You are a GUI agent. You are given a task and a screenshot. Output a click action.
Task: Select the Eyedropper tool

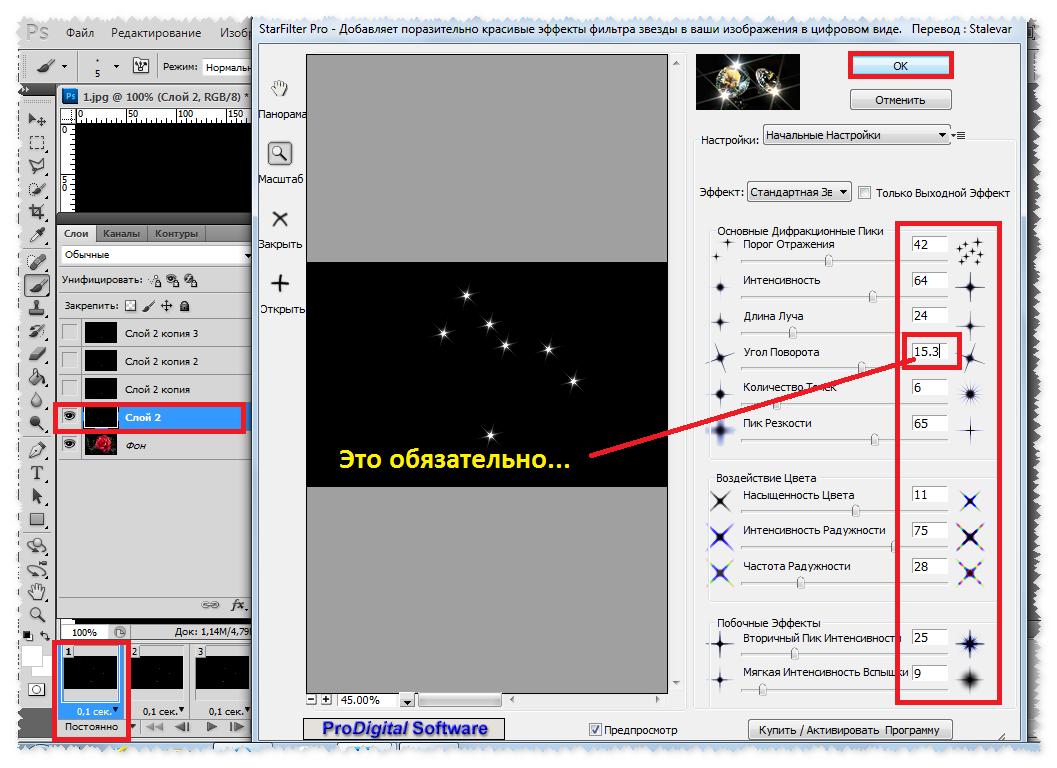point(37,235)
